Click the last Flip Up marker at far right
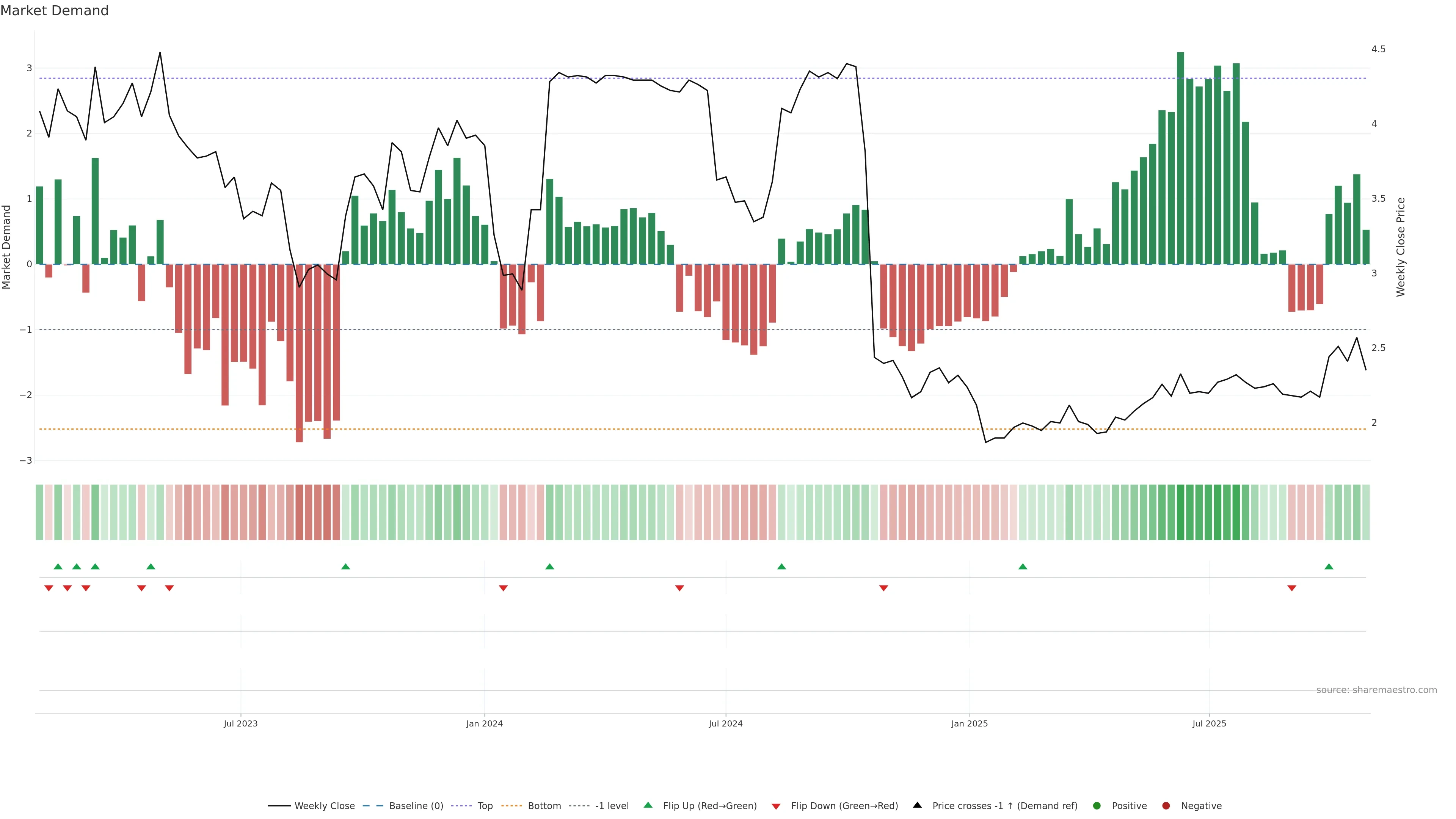 (1329, 566)
